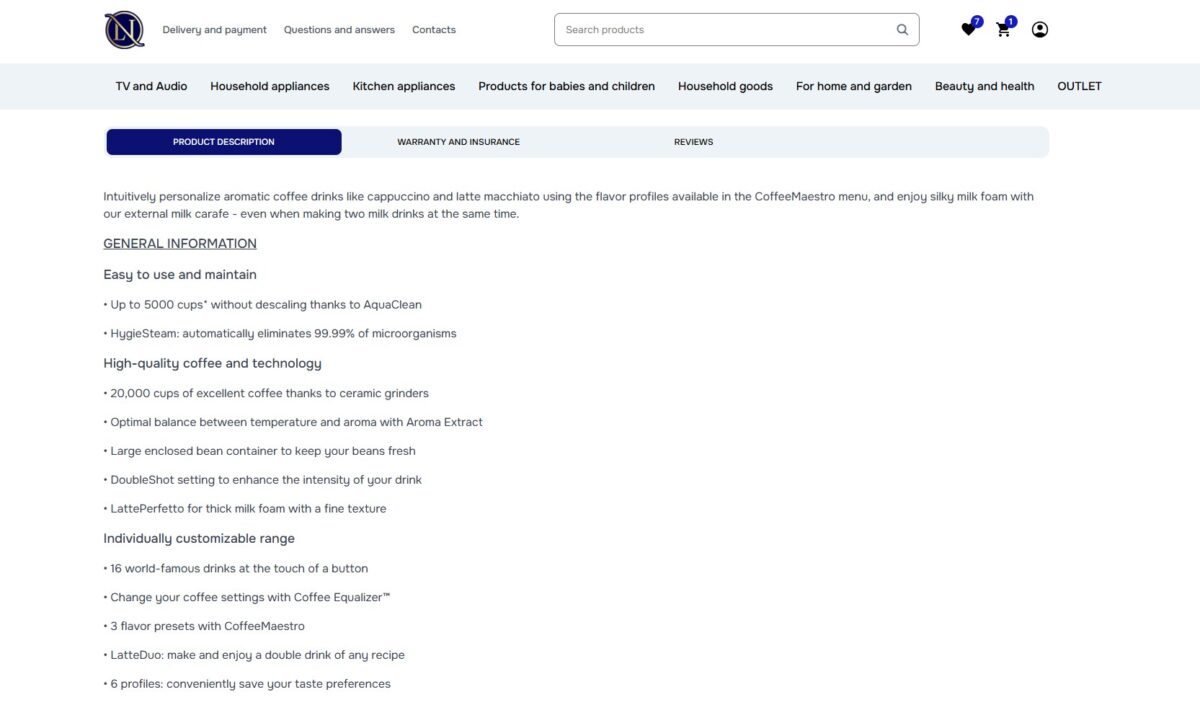Open For home and garden category
The image size is (1200, 705).
[854, 86]
